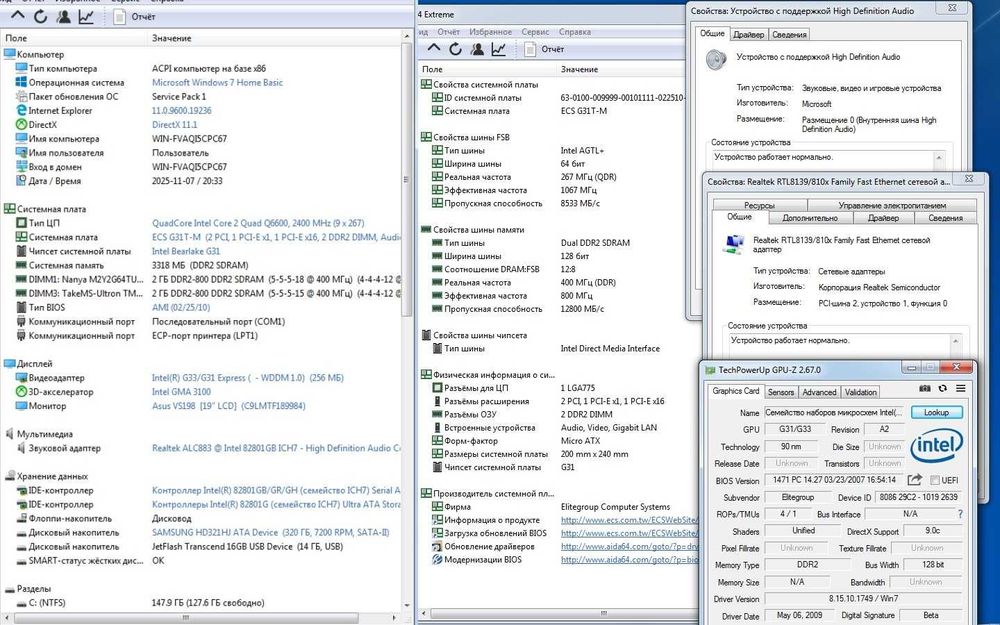Open Дополнительно tab in Realtek dialog
The width and height of the screenshot is (1000, 625).
pos(809,218)
